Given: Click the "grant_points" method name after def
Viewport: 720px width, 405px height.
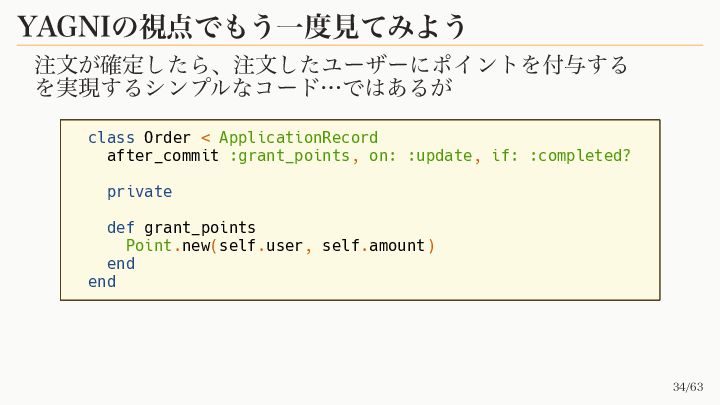Looking at the screenshot, I should [200, 227].
